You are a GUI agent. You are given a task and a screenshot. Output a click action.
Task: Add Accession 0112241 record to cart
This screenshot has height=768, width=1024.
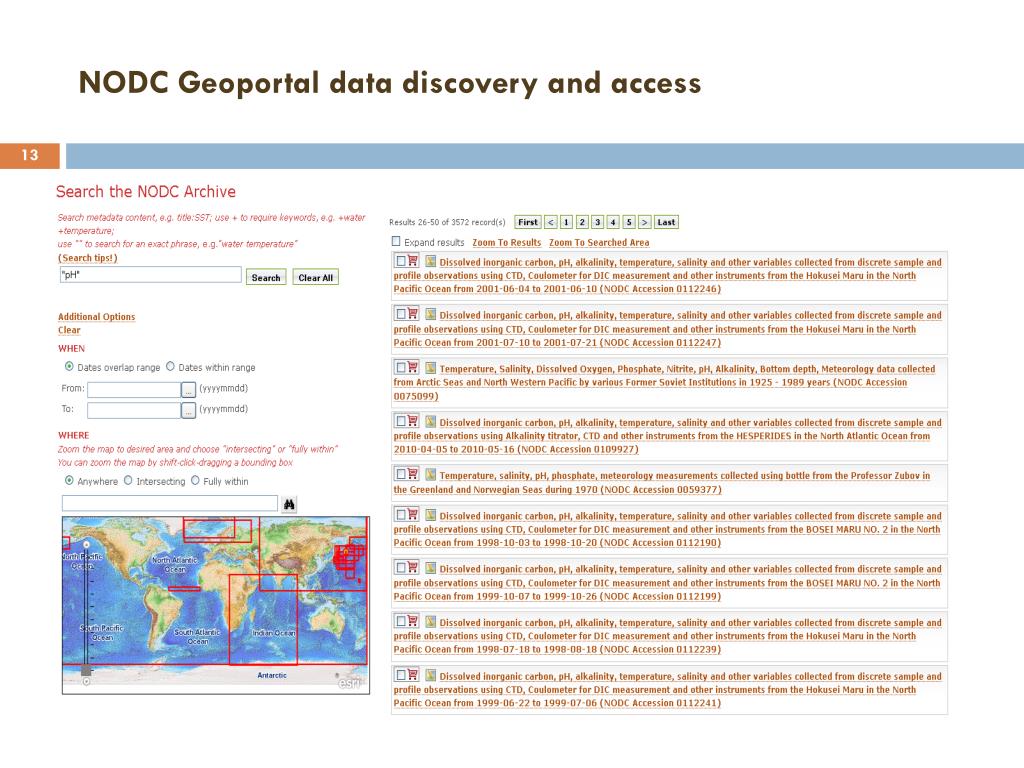pyautogui.click(x=413, y=674)
